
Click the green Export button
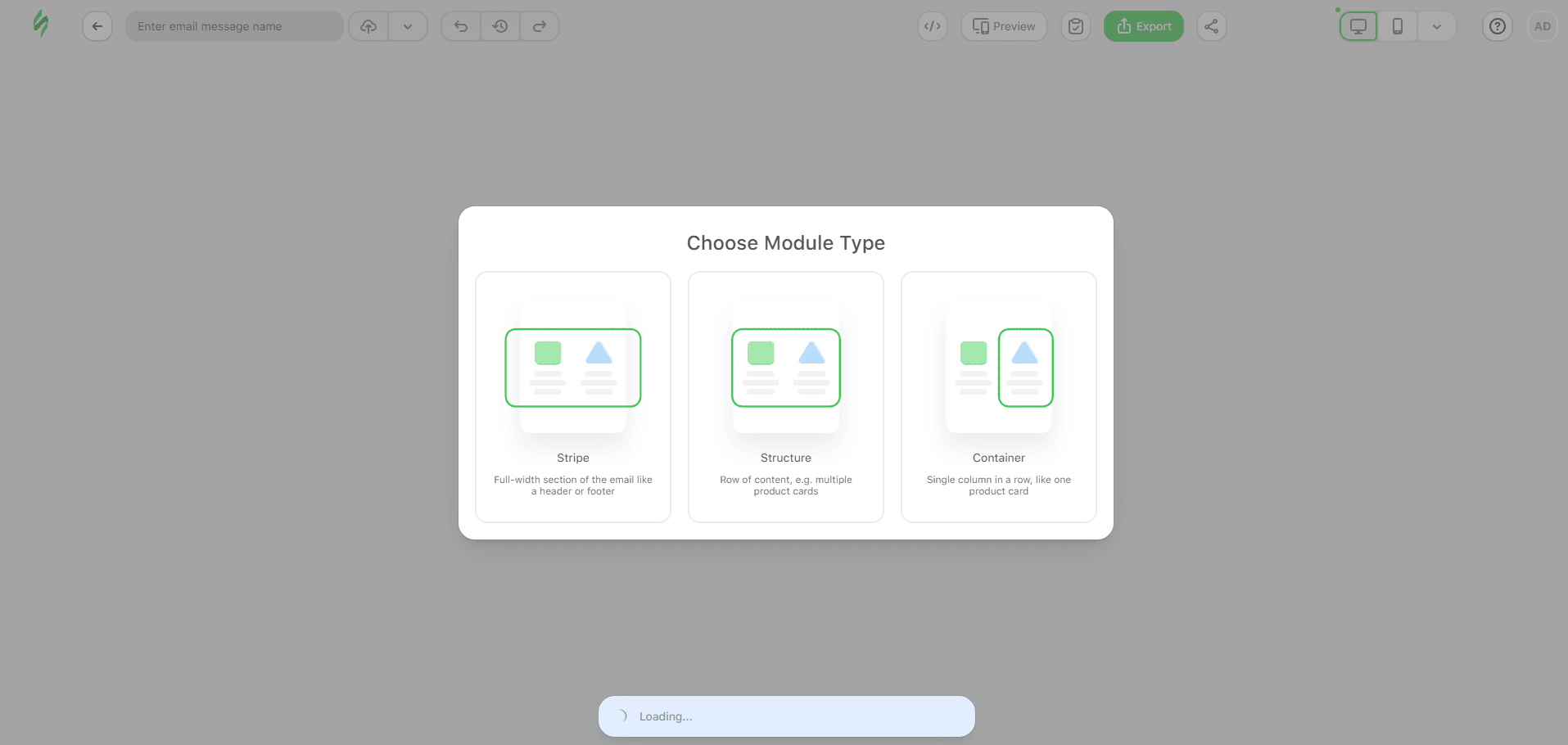tap(1144, 26)
